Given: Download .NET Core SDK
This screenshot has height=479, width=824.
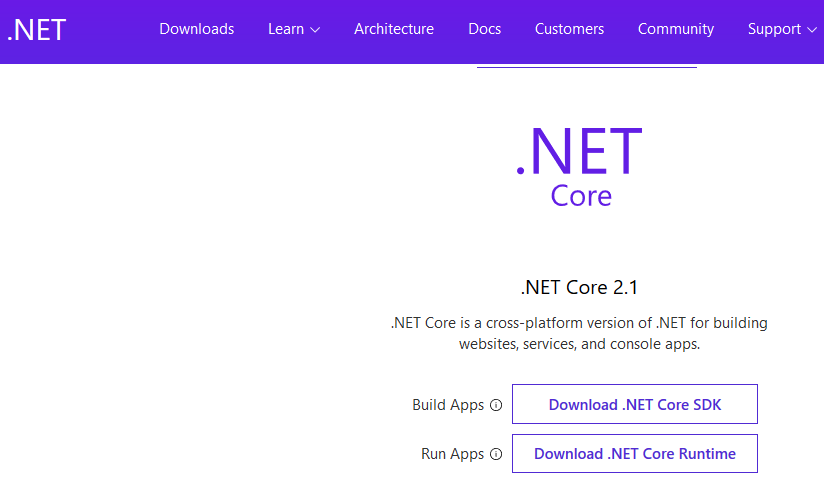Looking at the screenshot, I should tap(635, 404).
